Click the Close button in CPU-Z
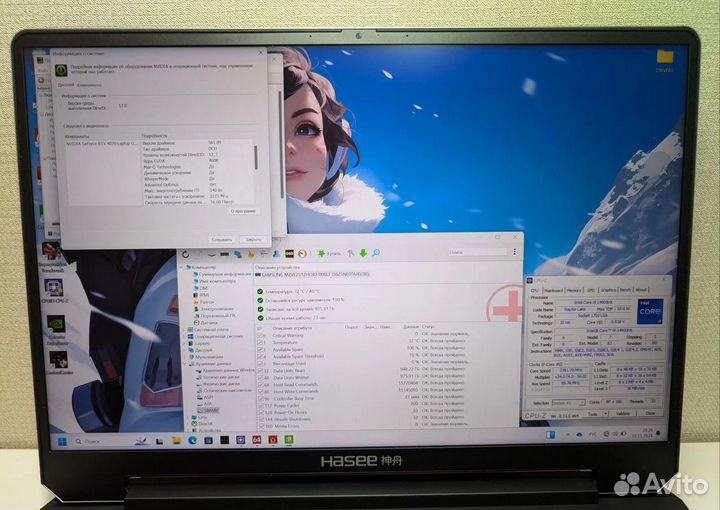 click(x=650, y=414)
